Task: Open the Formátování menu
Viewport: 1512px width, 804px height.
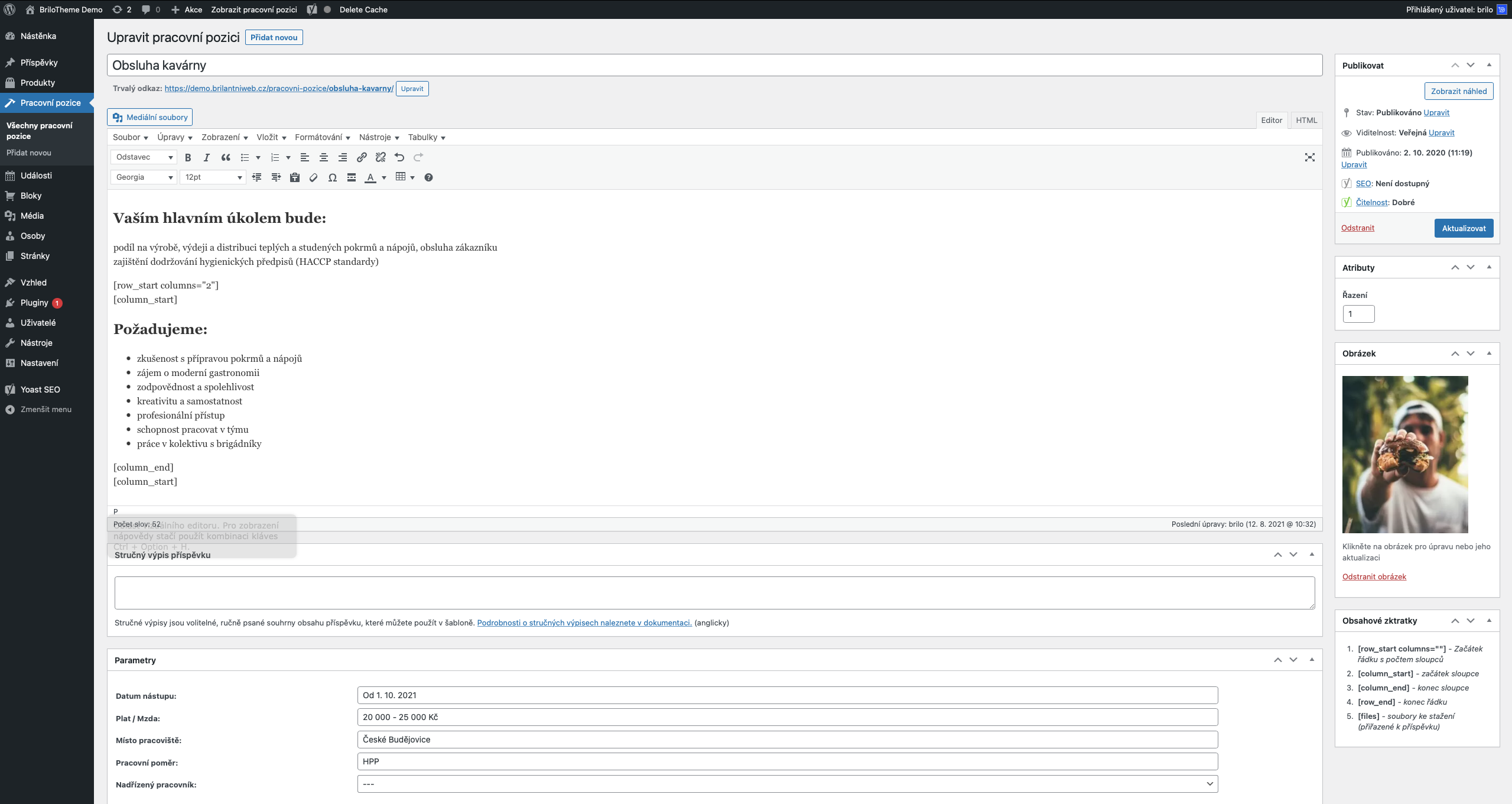Action: [323, 137]
